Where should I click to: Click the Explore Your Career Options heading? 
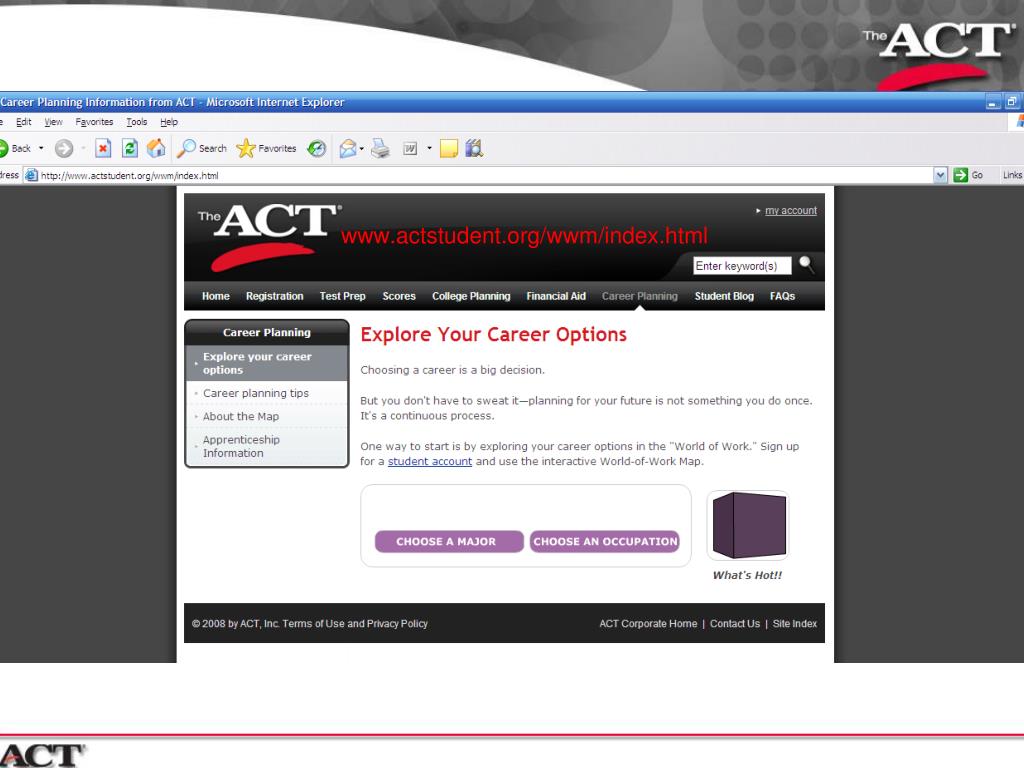(494, 334)
